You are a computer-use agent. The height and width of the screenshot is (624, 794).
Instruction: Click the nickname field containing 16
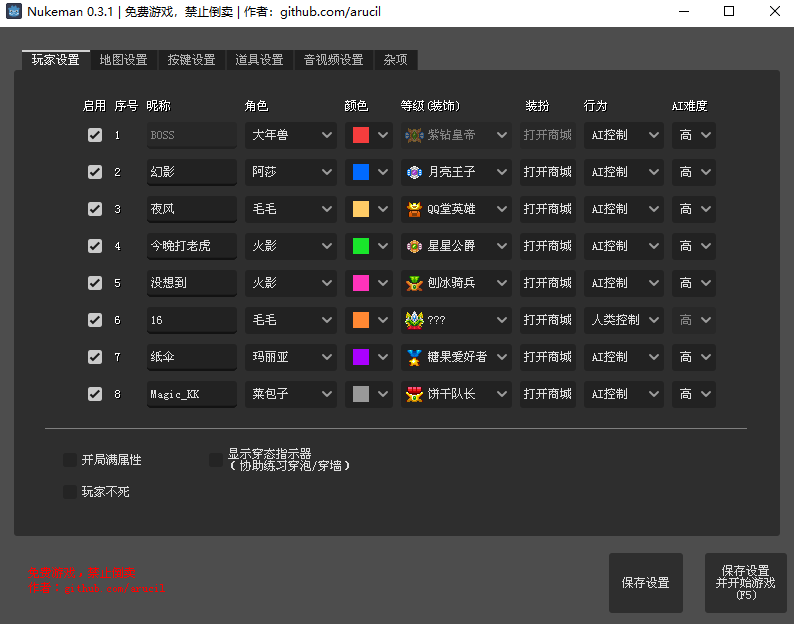(192, 320)
